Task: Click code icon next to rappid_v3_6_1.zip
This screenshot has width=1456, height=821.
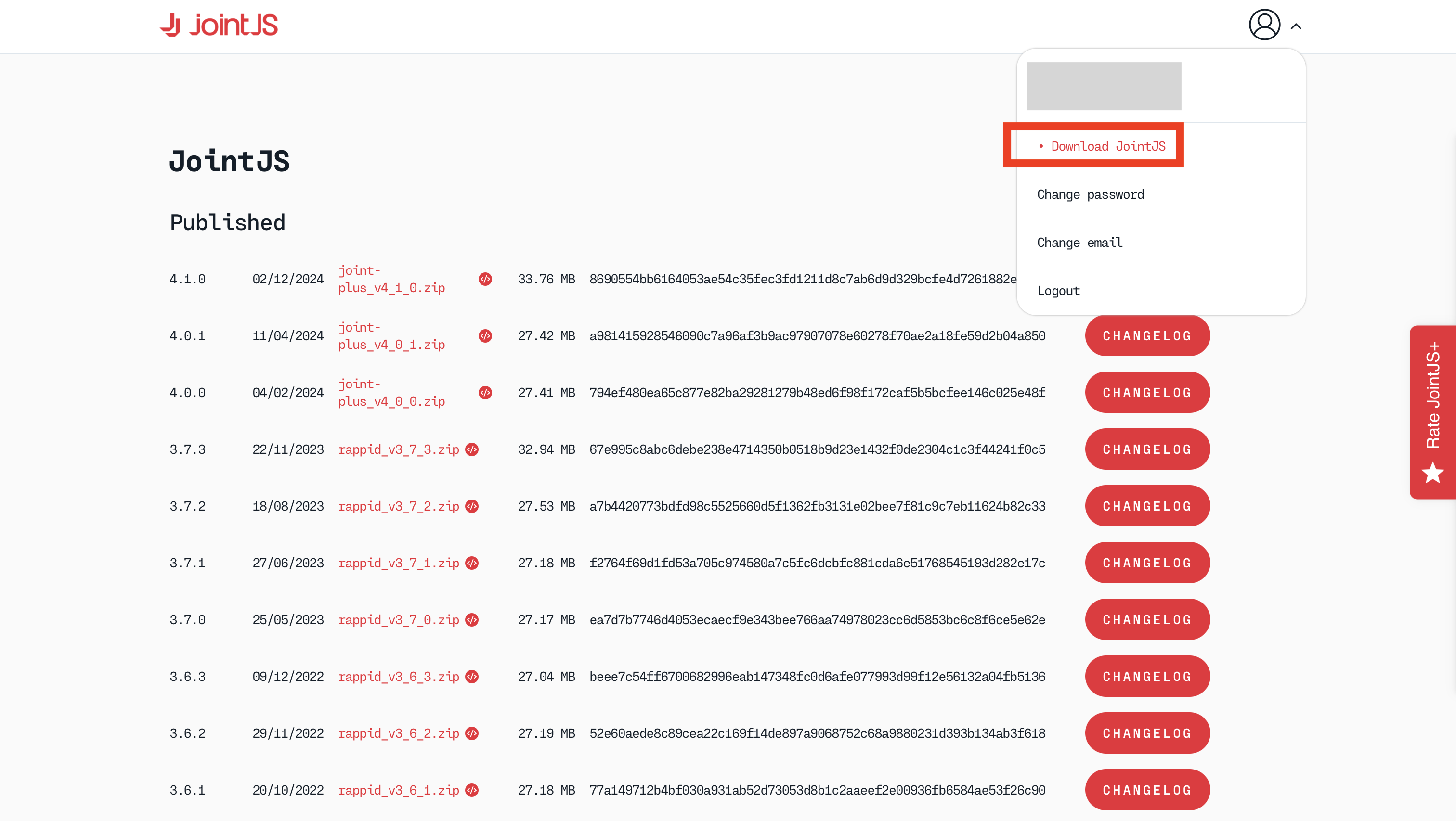Action: pos(472,790)
